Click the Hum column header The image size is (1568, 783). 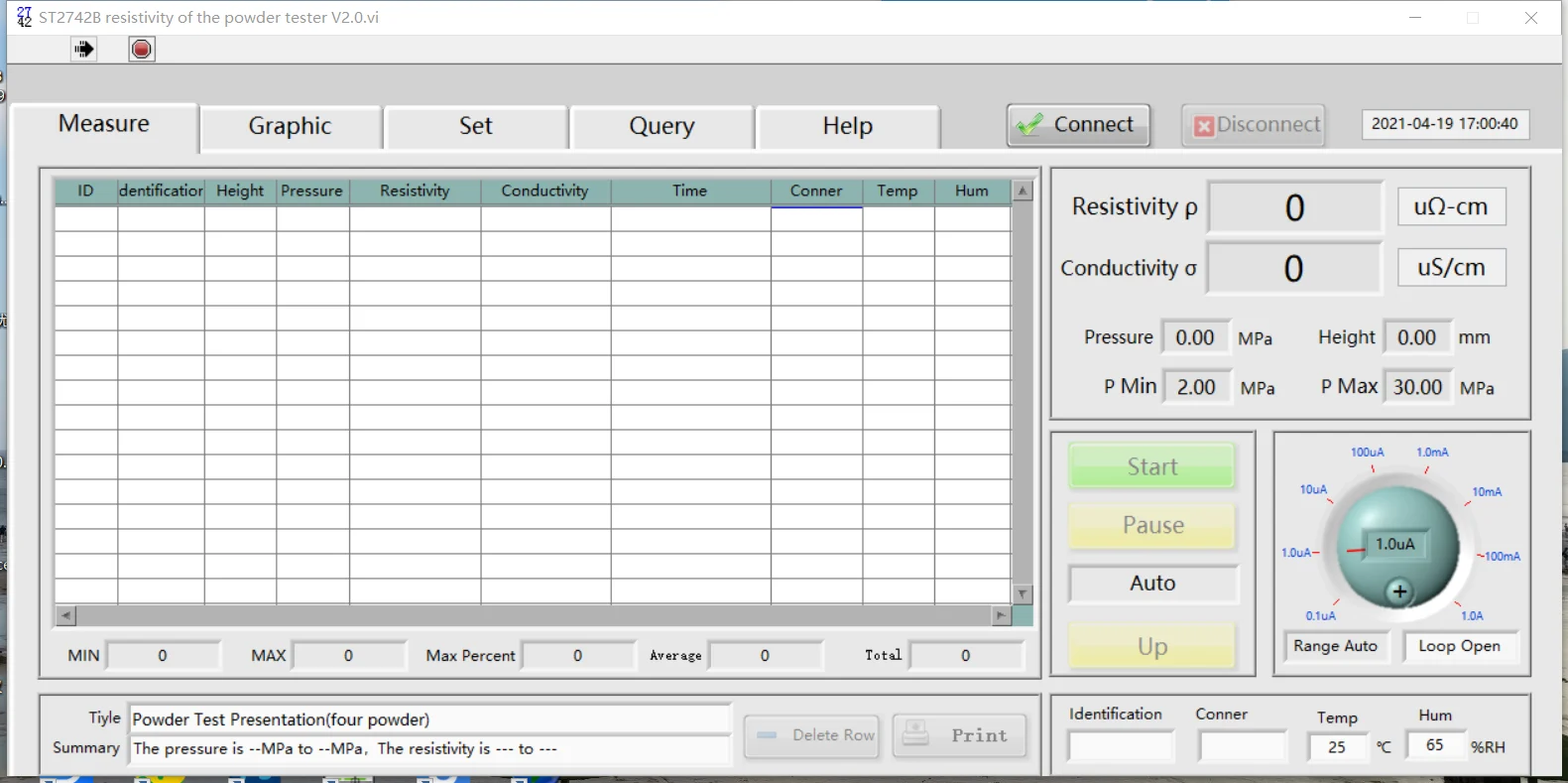(x=972, y=192)
